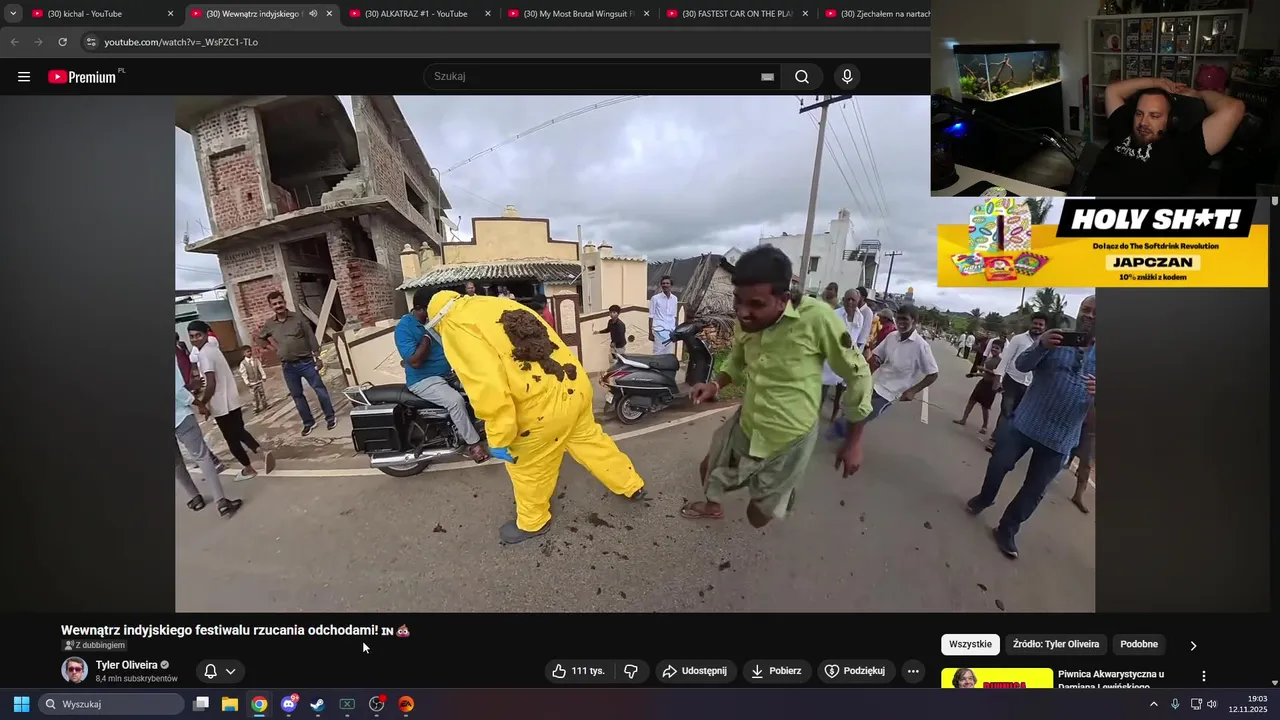Open Piwnica Akwarystyczna video title
The height and width of the screenshot is (720, 1280).
pos(1110,679)
